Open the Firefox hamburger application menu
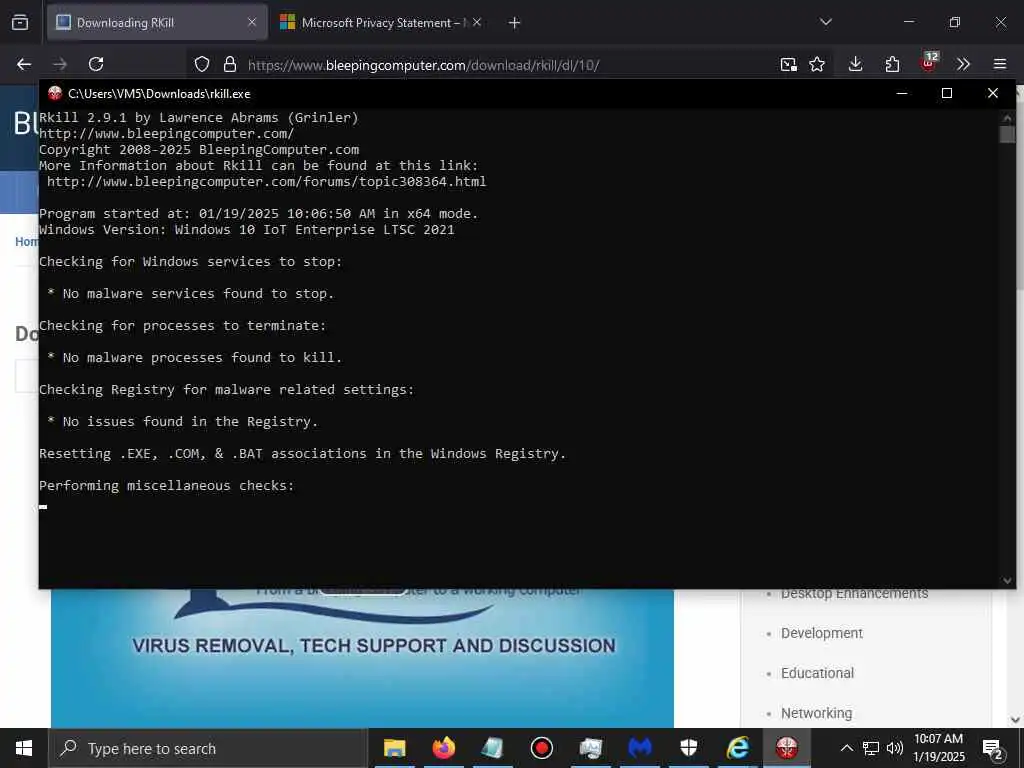This screenshot has width=1024, height=768. tap(1000, 64)
